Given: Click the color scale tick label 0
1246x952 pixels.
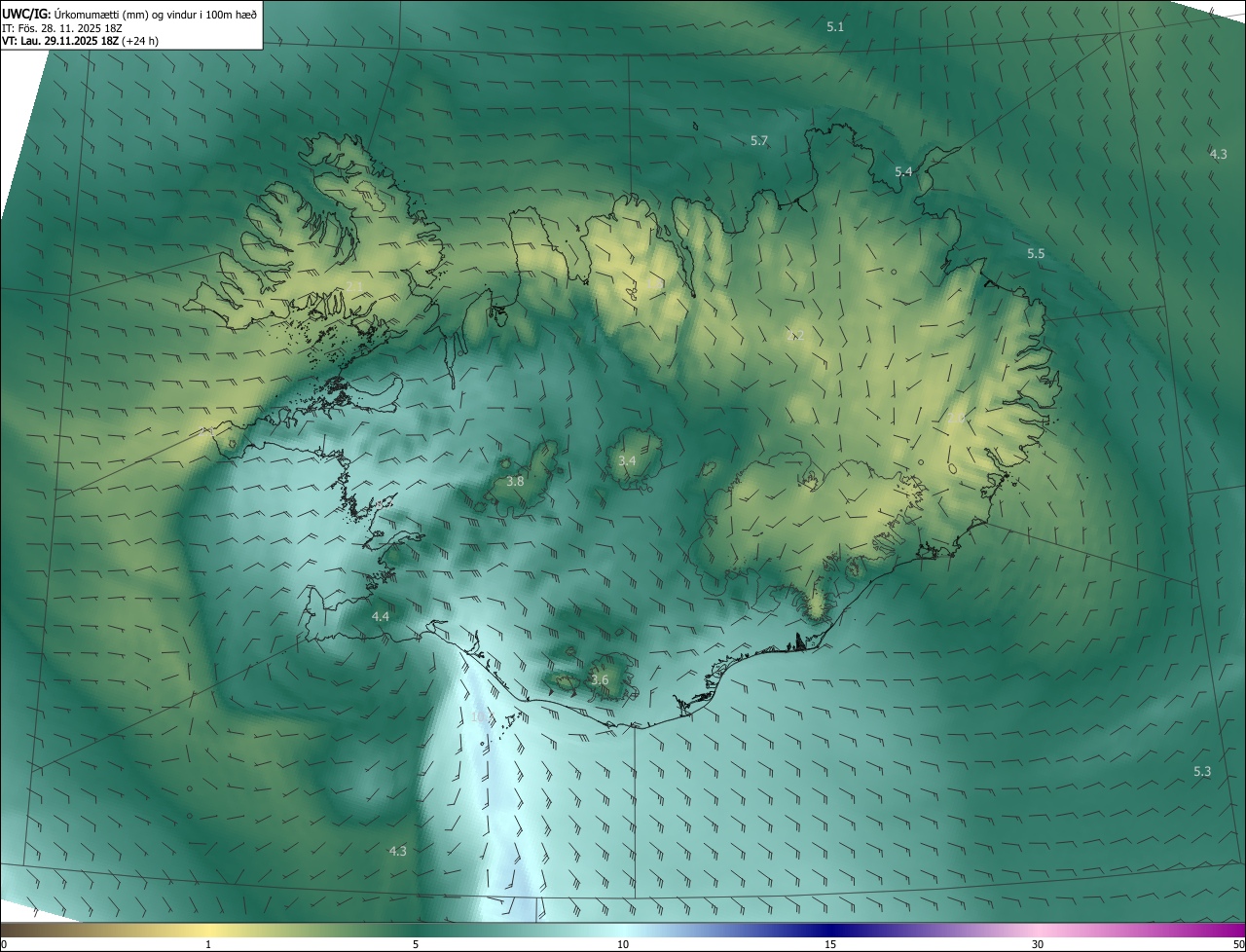Looking at the screenshot, I should 4,944.
